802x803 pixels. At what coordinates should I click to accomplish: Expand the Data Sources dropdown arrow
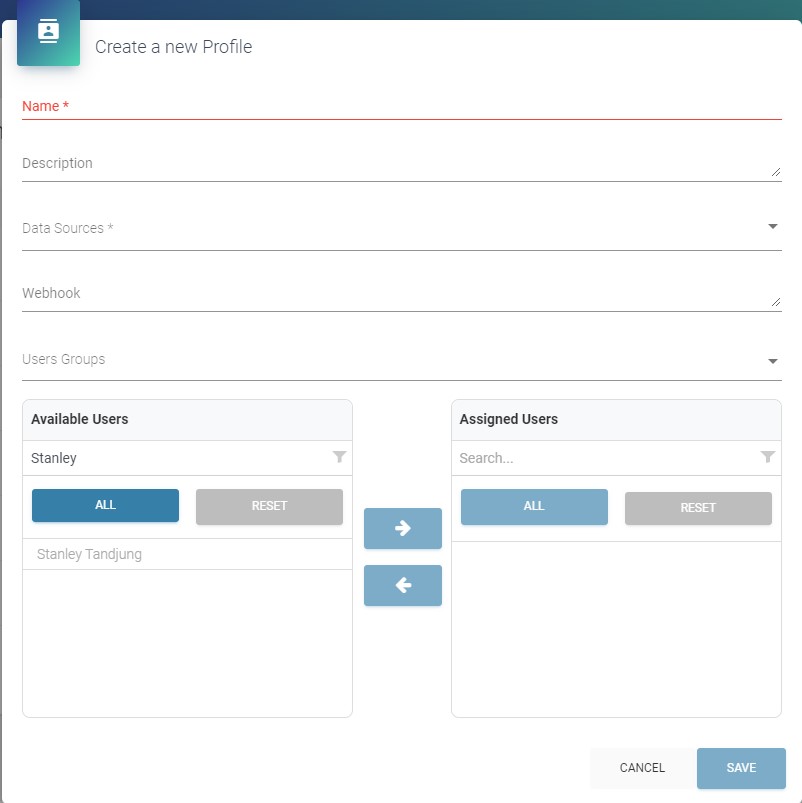(x=773, y=227)
